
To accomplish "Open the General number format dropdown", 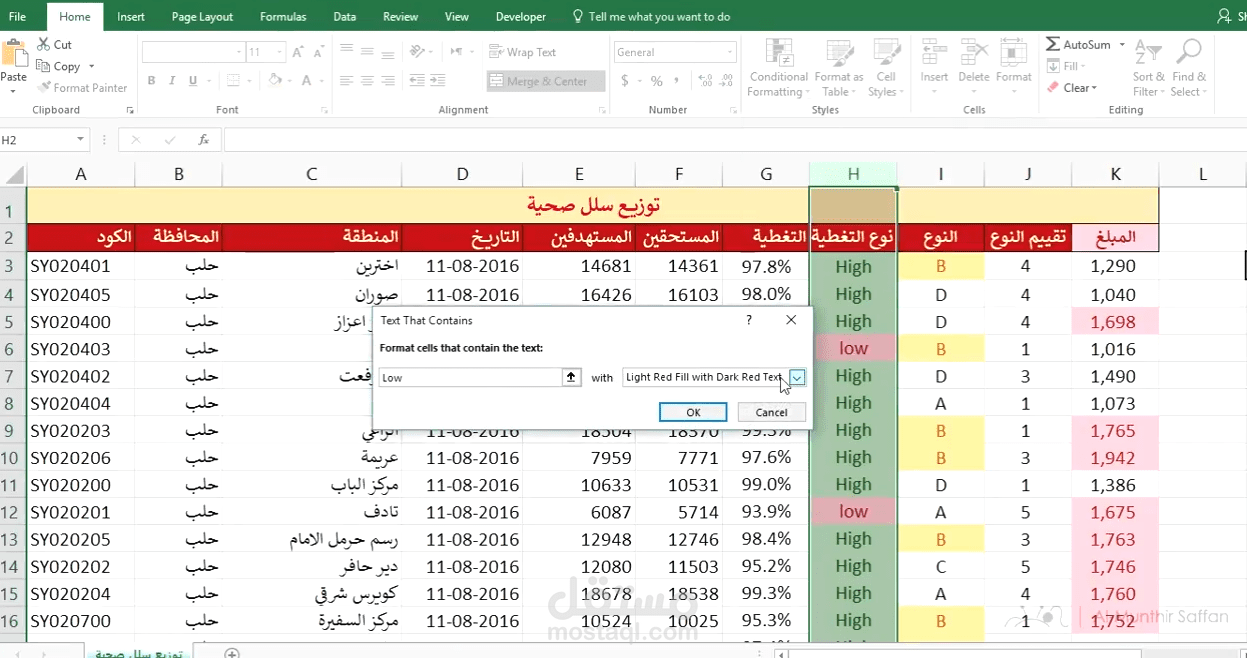I will click(x=729, y=51).
